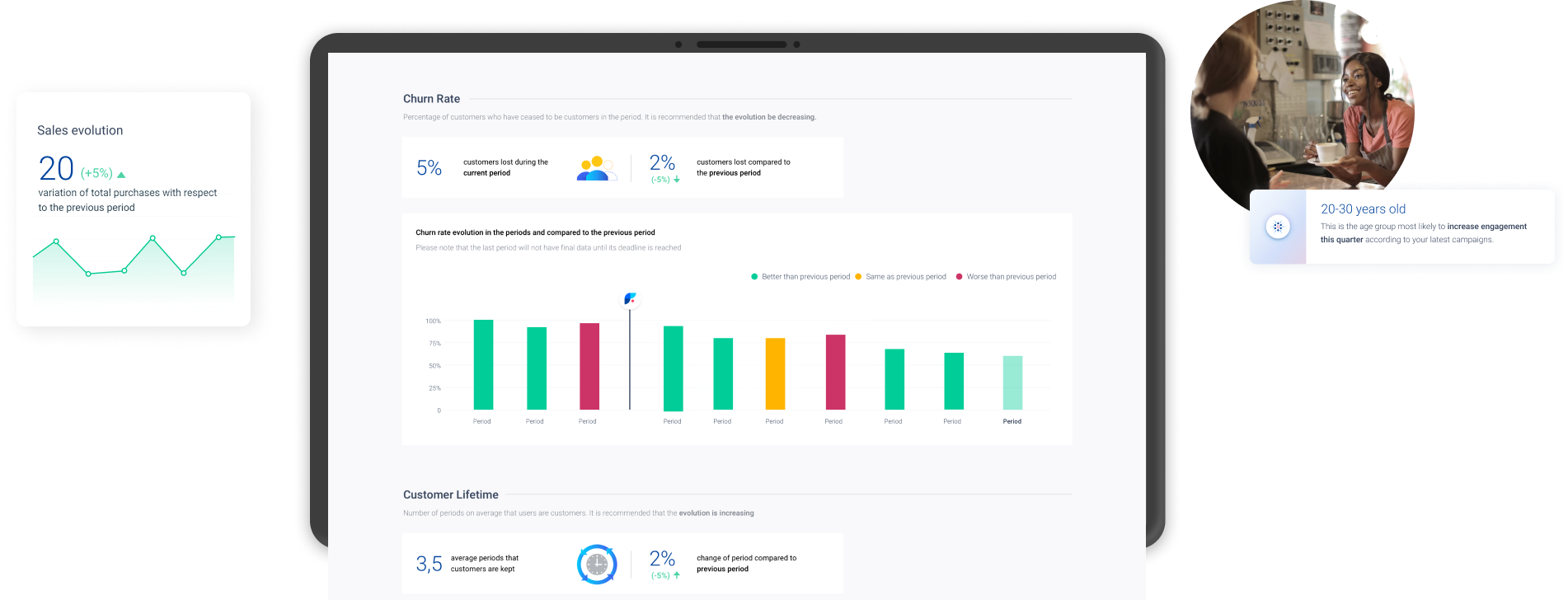Click the light green last period bar
The height and width of the screenshot is (600, 1568).
[x=1012, y=382]
